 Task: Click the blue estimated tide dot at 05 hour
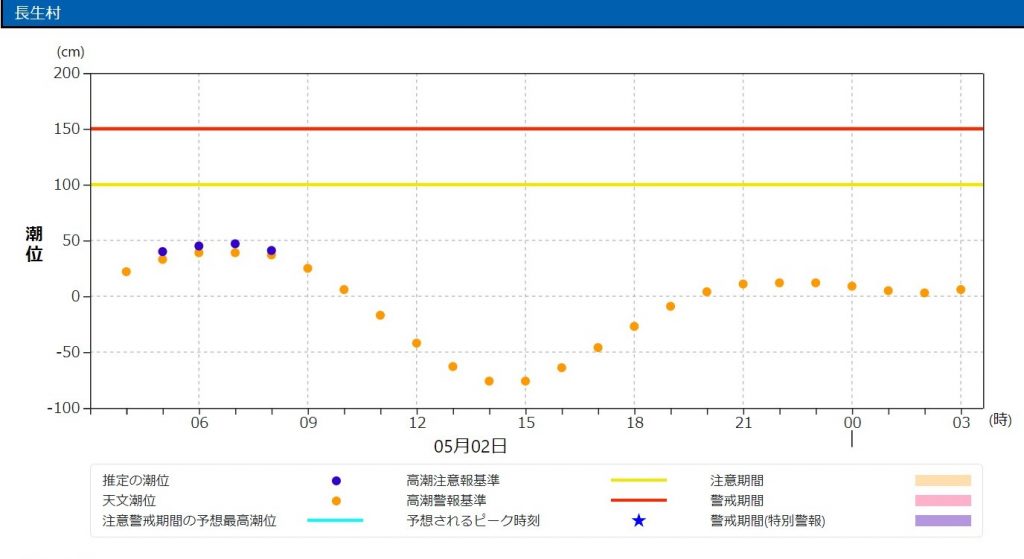coord(163,252)
